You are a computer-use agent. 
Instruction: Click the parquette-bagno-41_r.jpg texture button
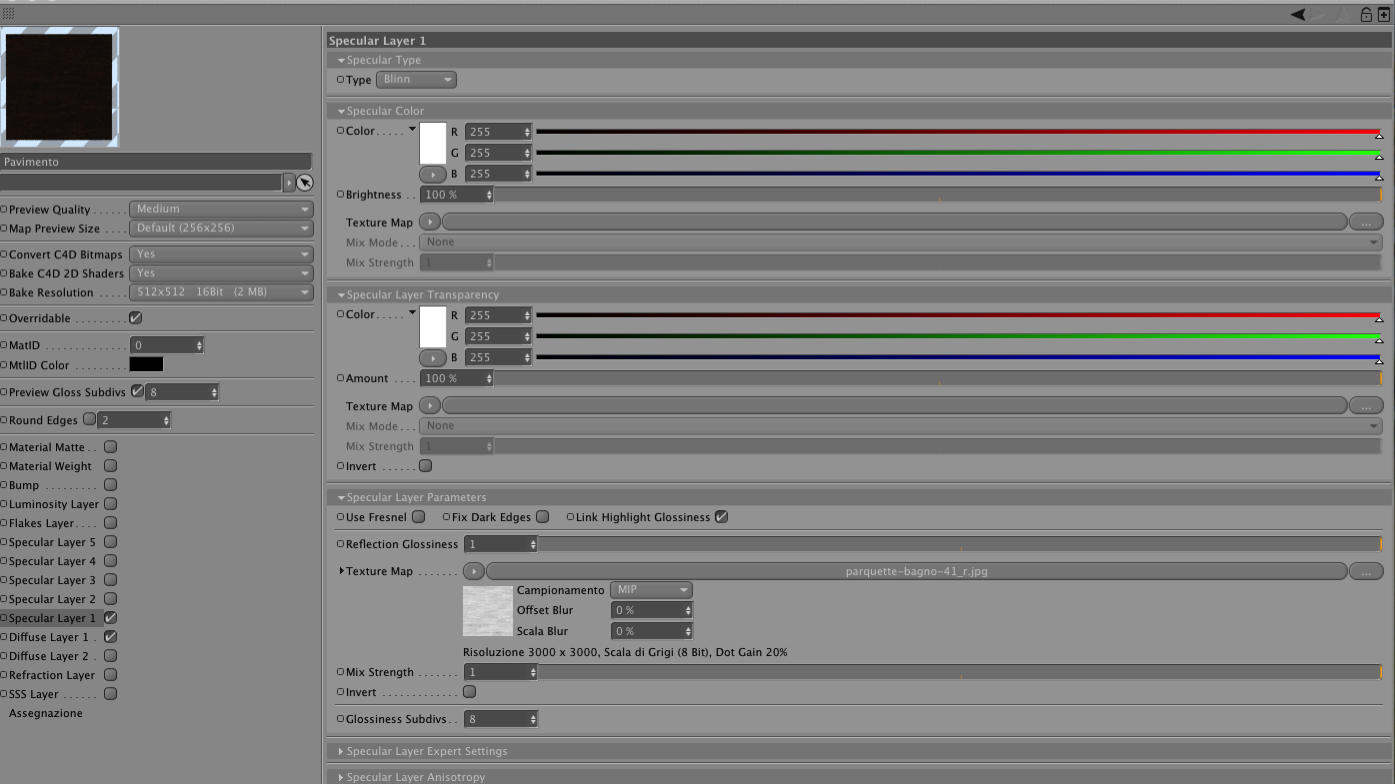916,572
